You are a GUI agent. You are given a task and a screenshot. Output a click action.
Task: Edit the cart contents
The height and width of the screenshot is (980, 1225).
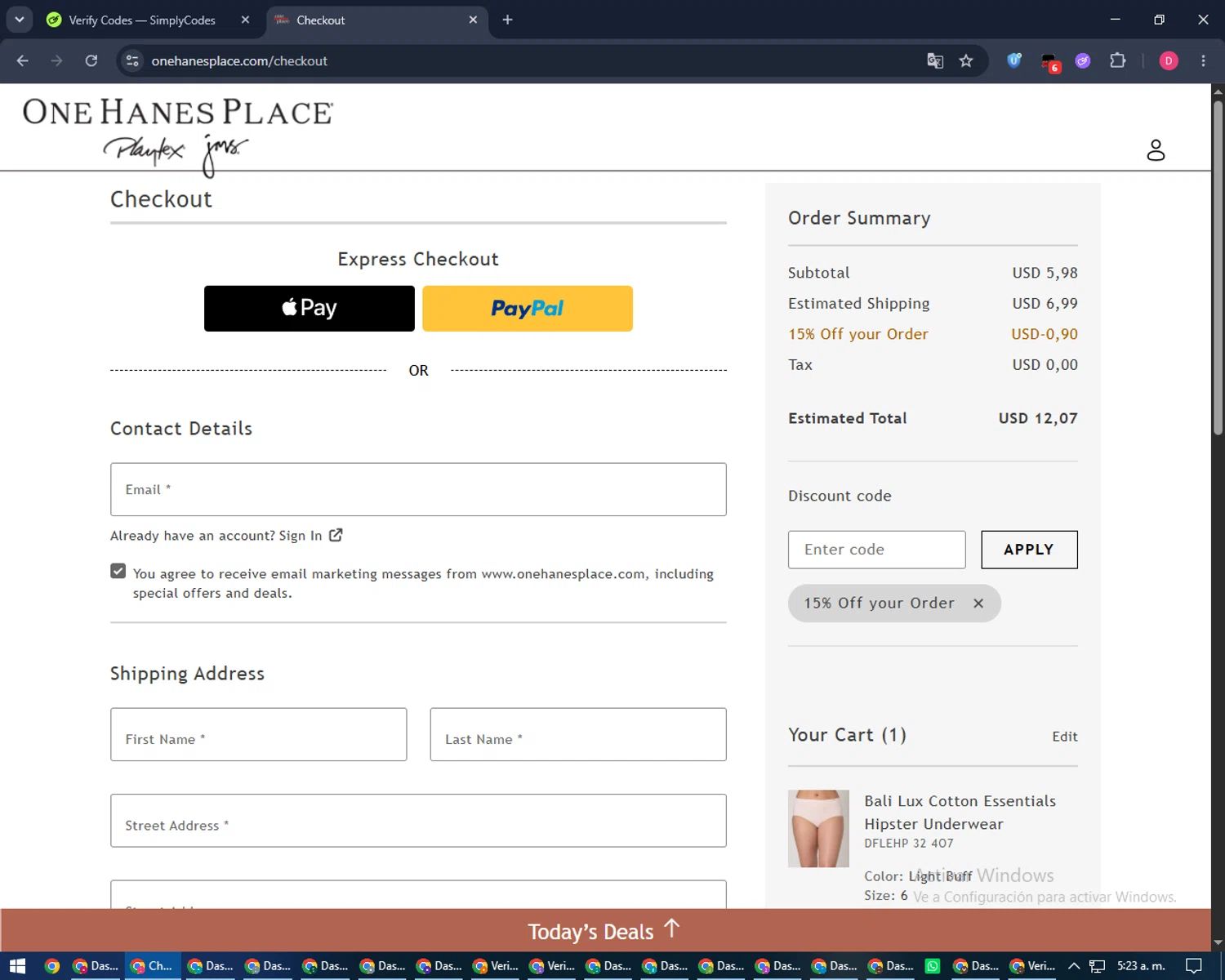[1065, 737]
